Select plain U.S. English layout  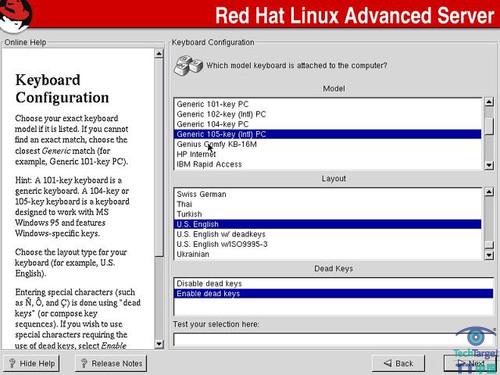coord(327,224)
